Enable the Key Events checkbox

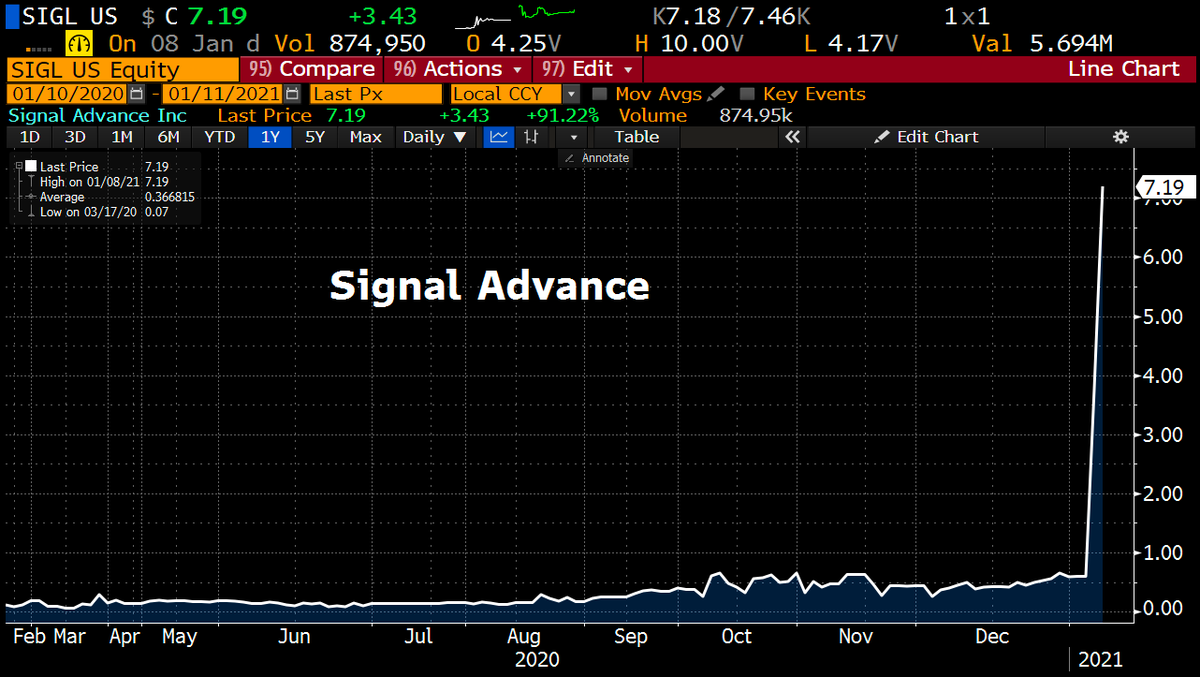coord(747,94)
